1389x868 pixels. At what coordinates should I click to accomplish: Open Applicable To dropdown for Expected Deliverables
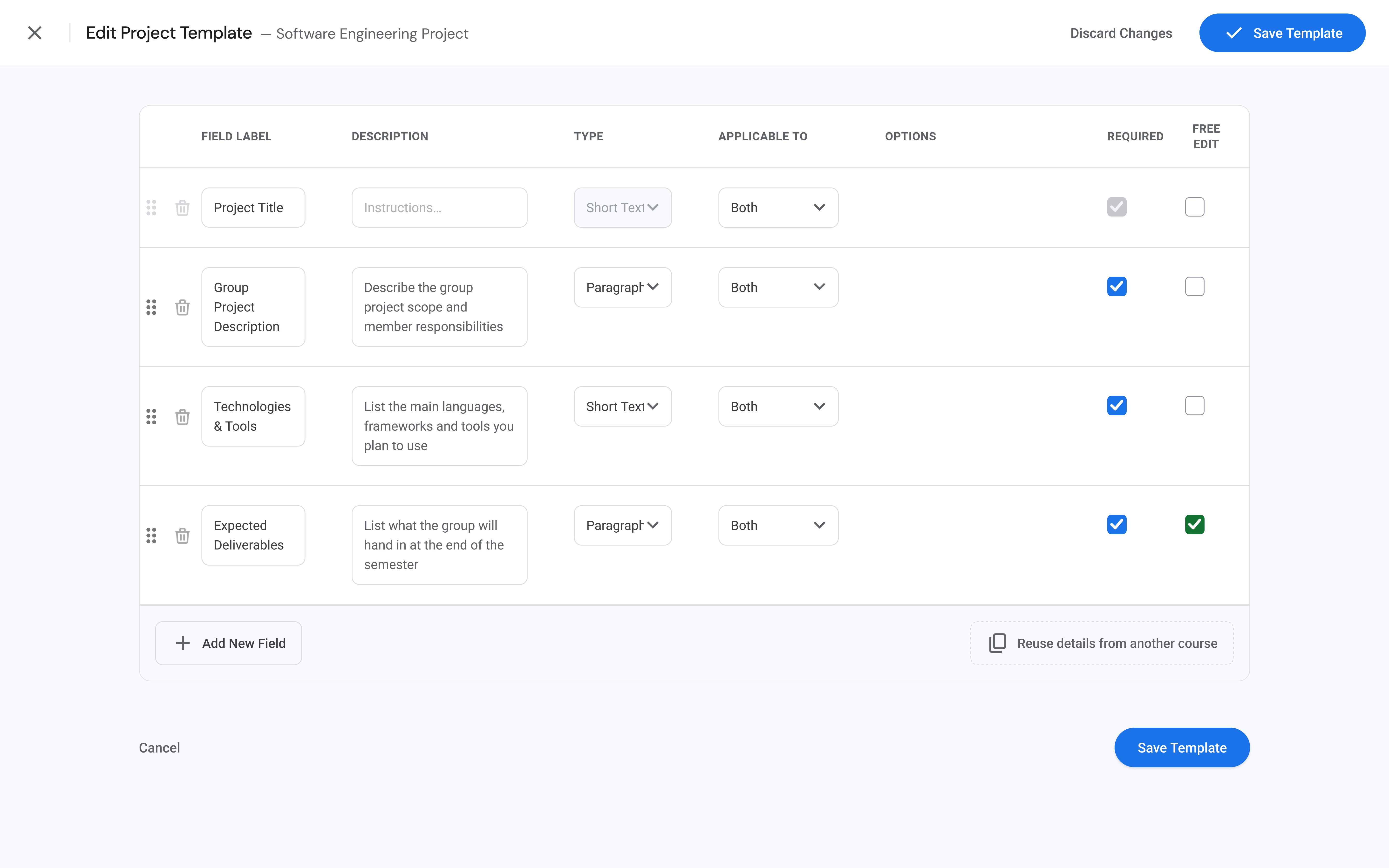coord(778,525)
